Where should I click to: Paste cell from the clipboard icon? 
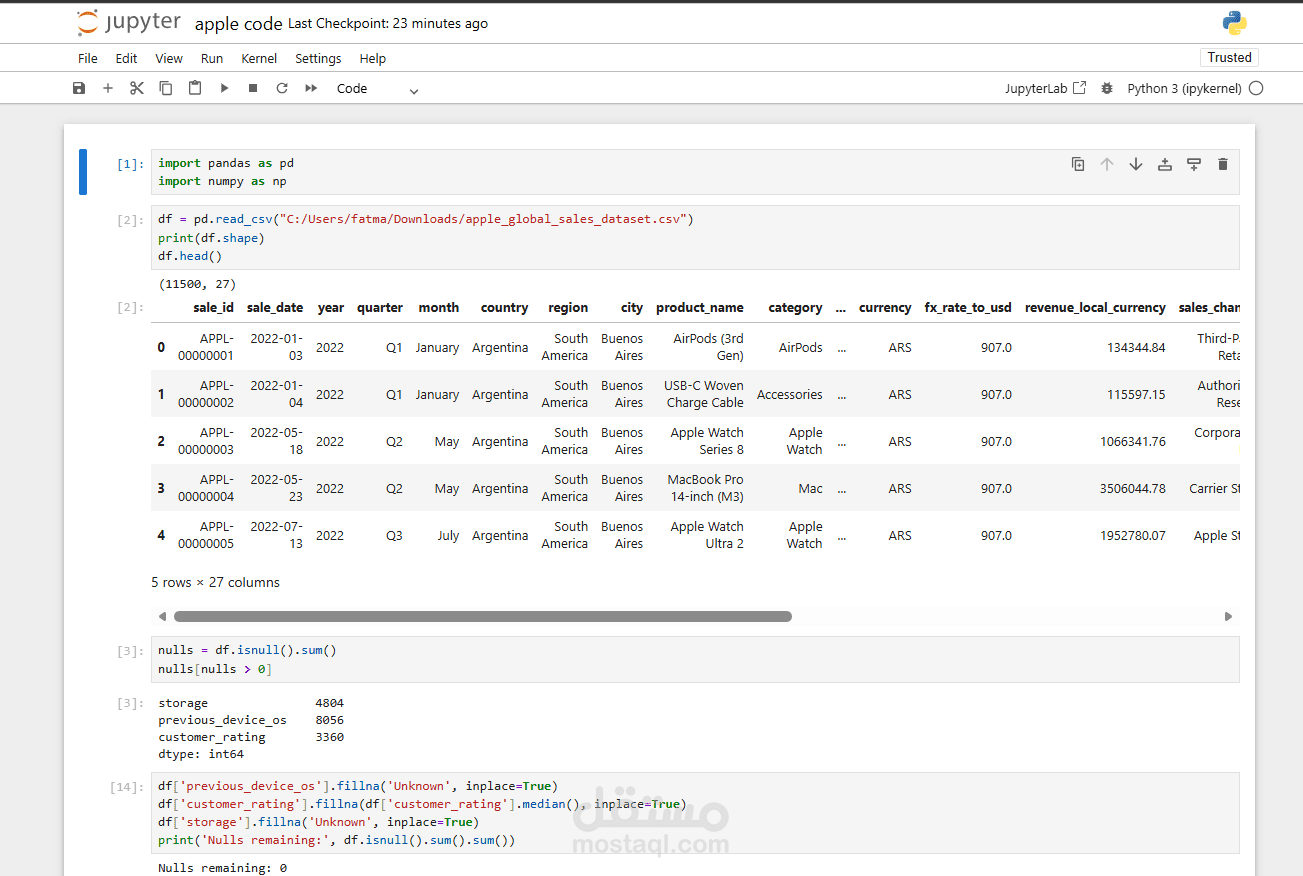[195, 88]
